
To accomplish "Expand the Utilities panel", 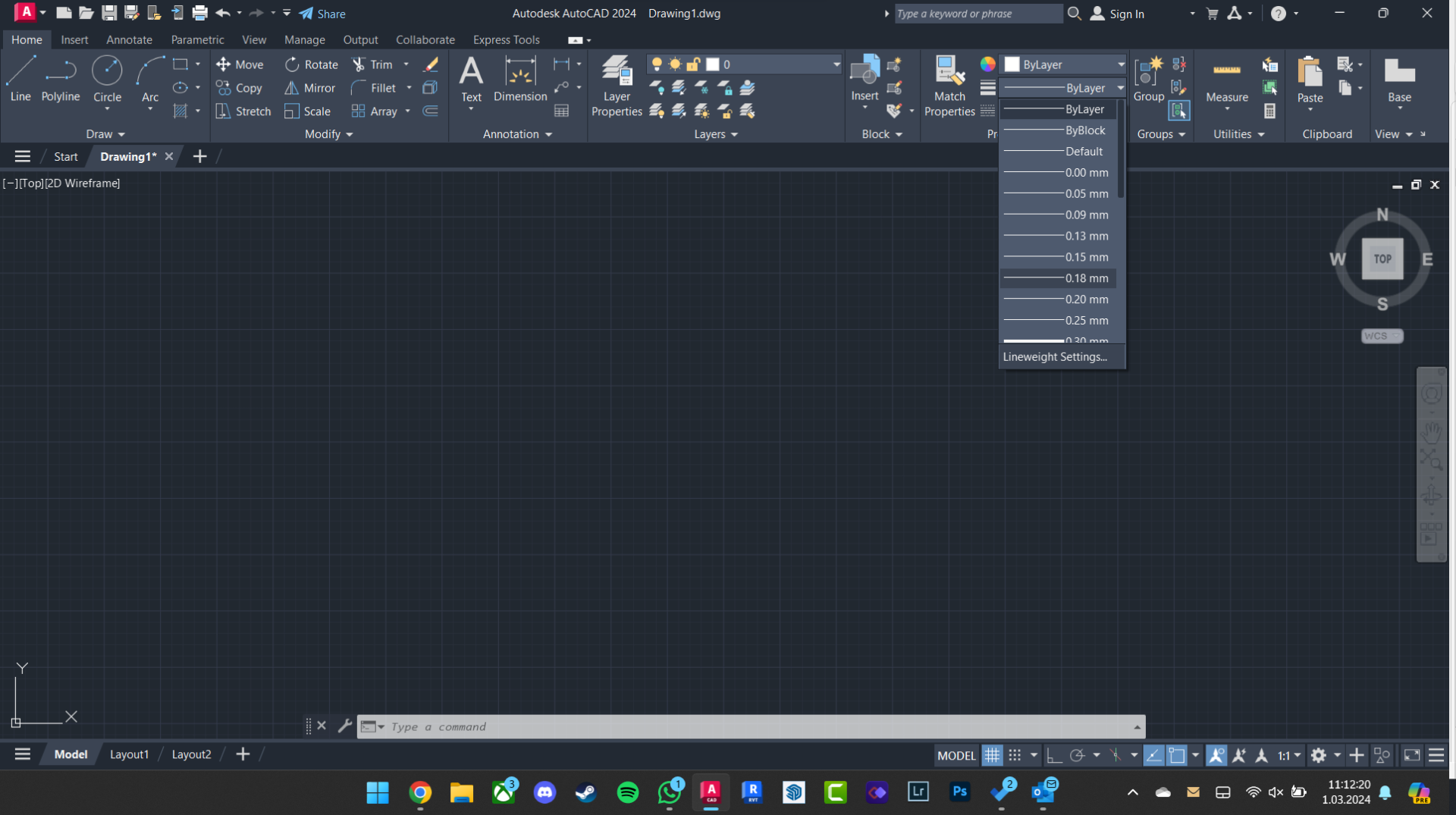I will pyautogui.click(x=1239, y=134).
